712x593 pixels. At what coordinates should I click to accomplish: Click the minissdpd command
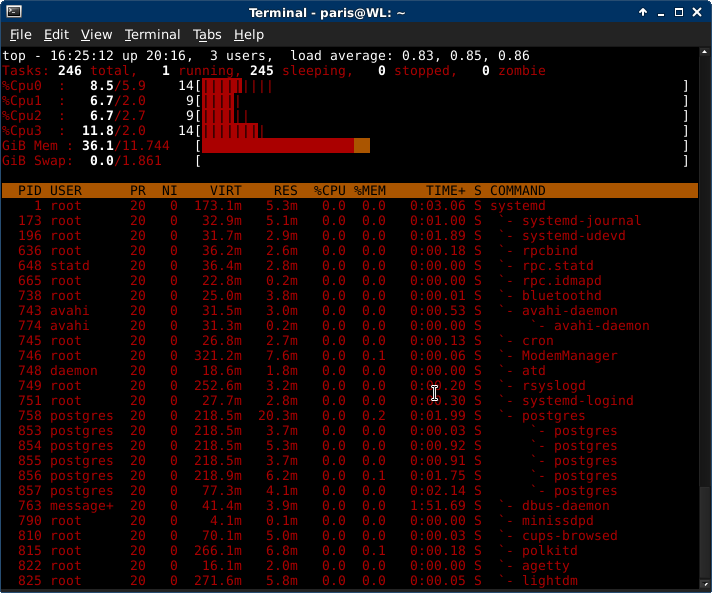click(558, 520)
